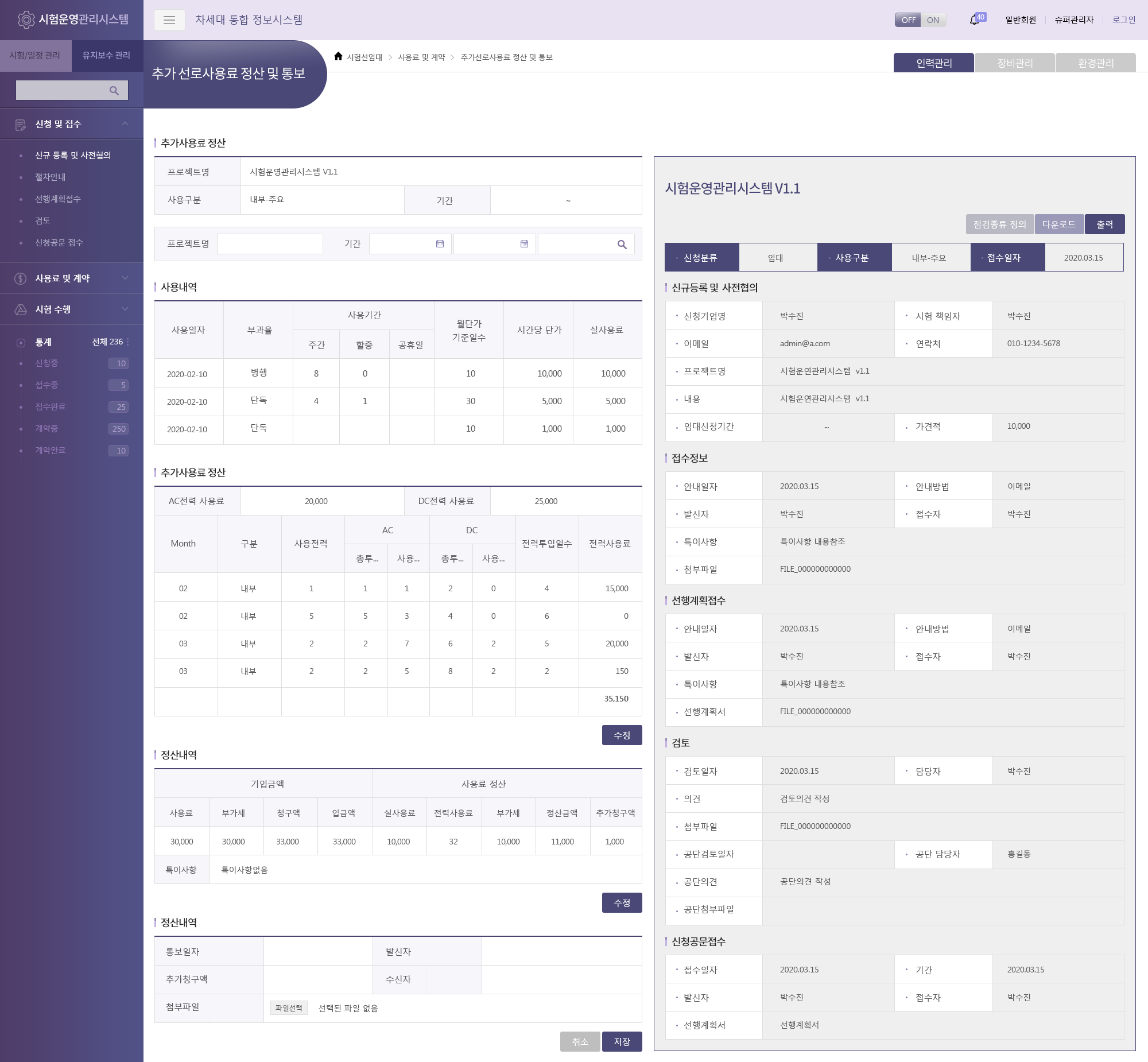Screen dimensions: 1148x1062
Task: Click 010-1234-5678 contact value
Action: pos(1033,344)
